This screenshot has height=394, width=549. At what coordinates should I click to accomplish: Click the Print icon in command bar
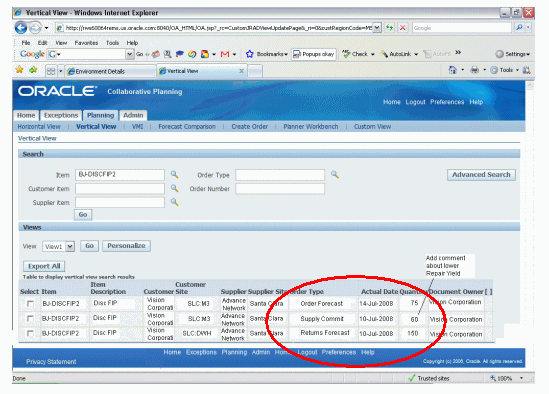tap(474, 70)
